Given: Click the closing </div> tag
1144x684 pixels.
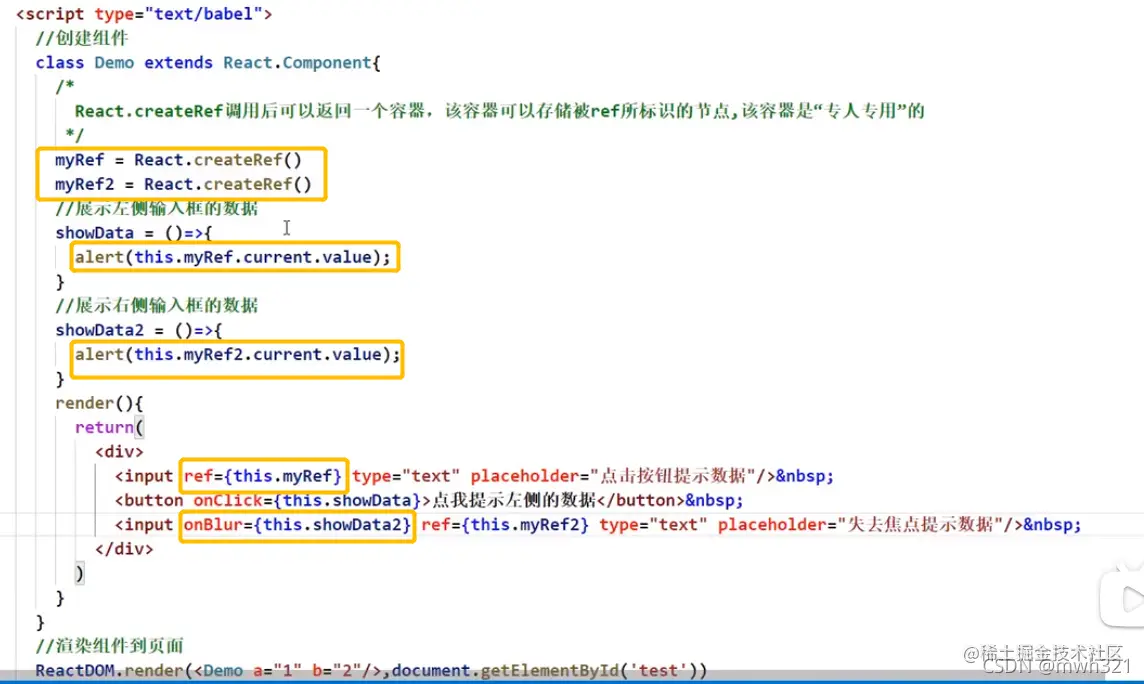Looking at the screenshot, I should click(124, 548).
